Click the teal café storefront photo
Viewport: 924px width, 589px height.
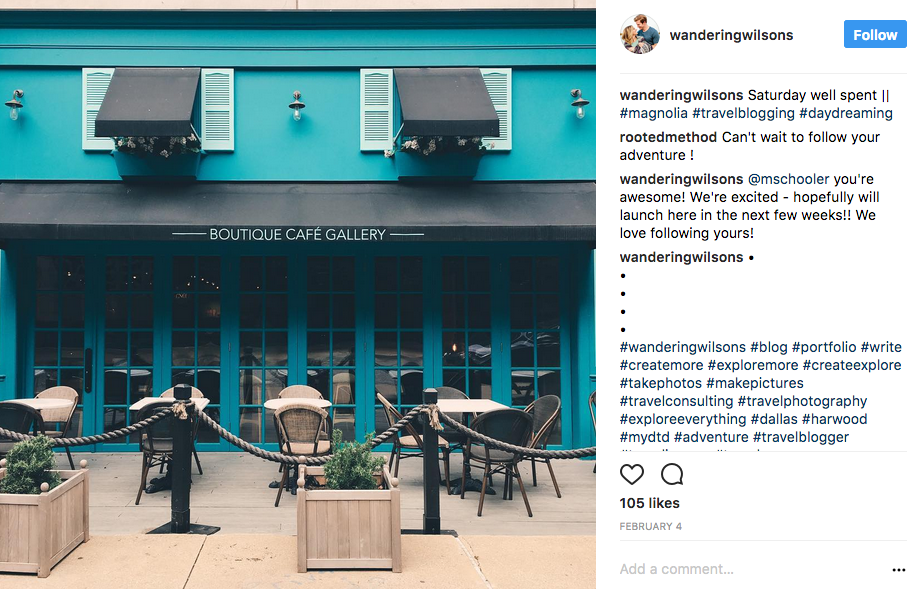point(298,294)
